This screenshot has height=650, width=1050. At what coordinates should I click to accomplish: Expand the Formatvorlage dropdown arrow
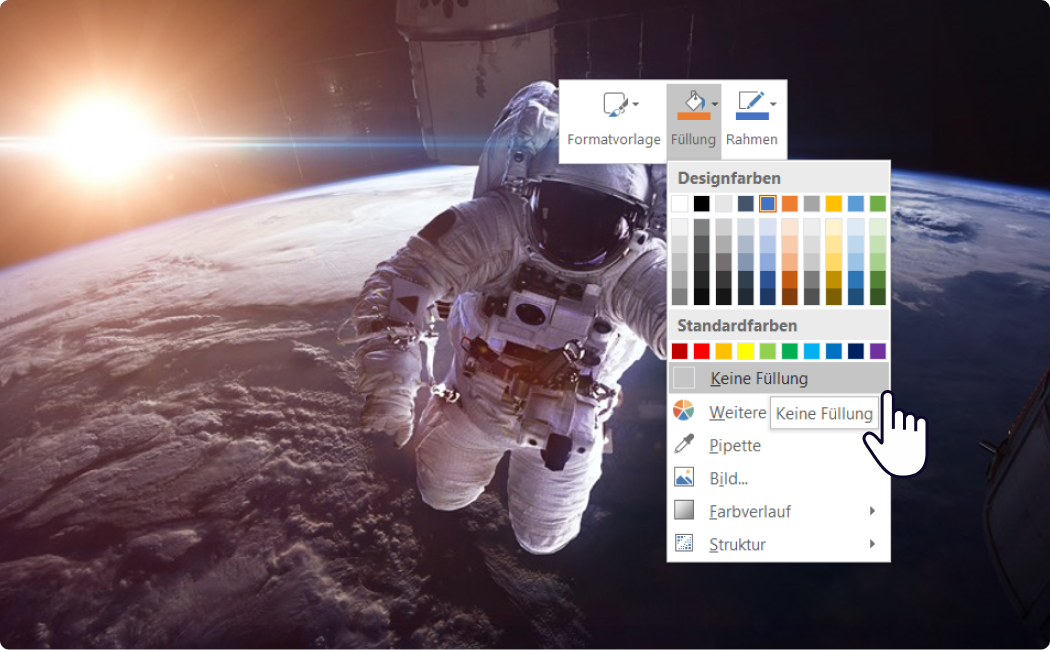click(635, 104)
